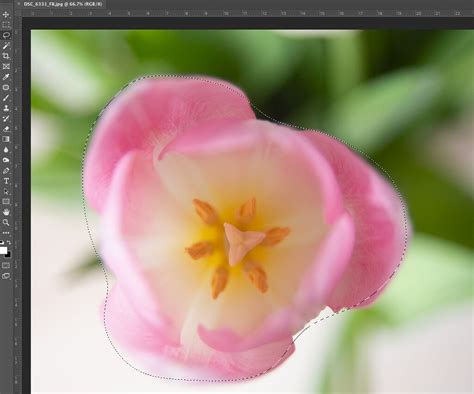Select the Rectangular Marquee tool
This screenshot has width=474, height=394.
coord(6,25)
